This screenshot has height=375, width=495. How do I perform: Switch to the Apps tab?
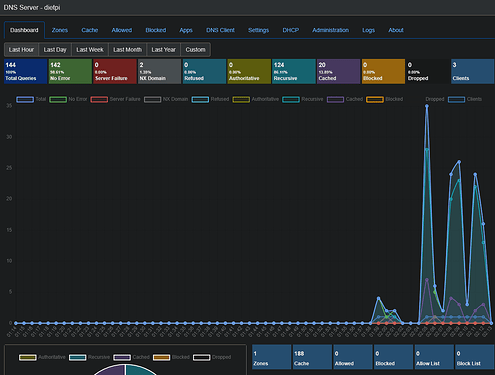tap(186, 30)
